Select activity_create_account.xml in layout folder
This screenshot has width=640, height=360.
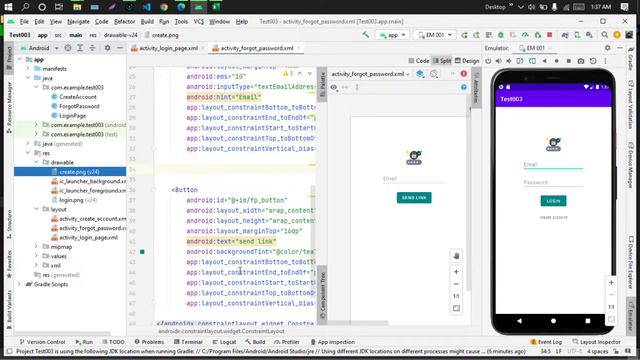[x=89, y=219]
